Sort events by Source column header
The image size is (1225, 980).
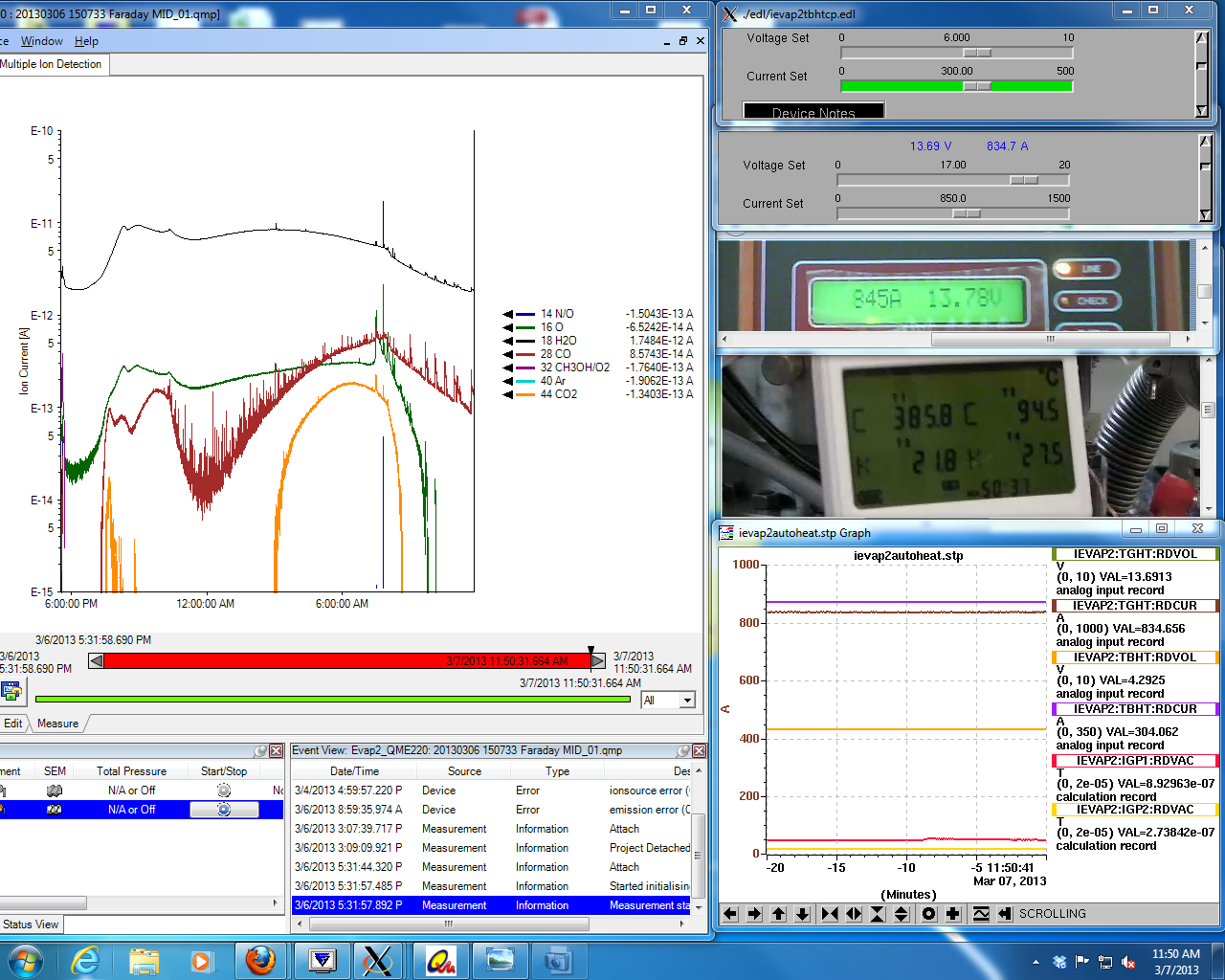464,771
